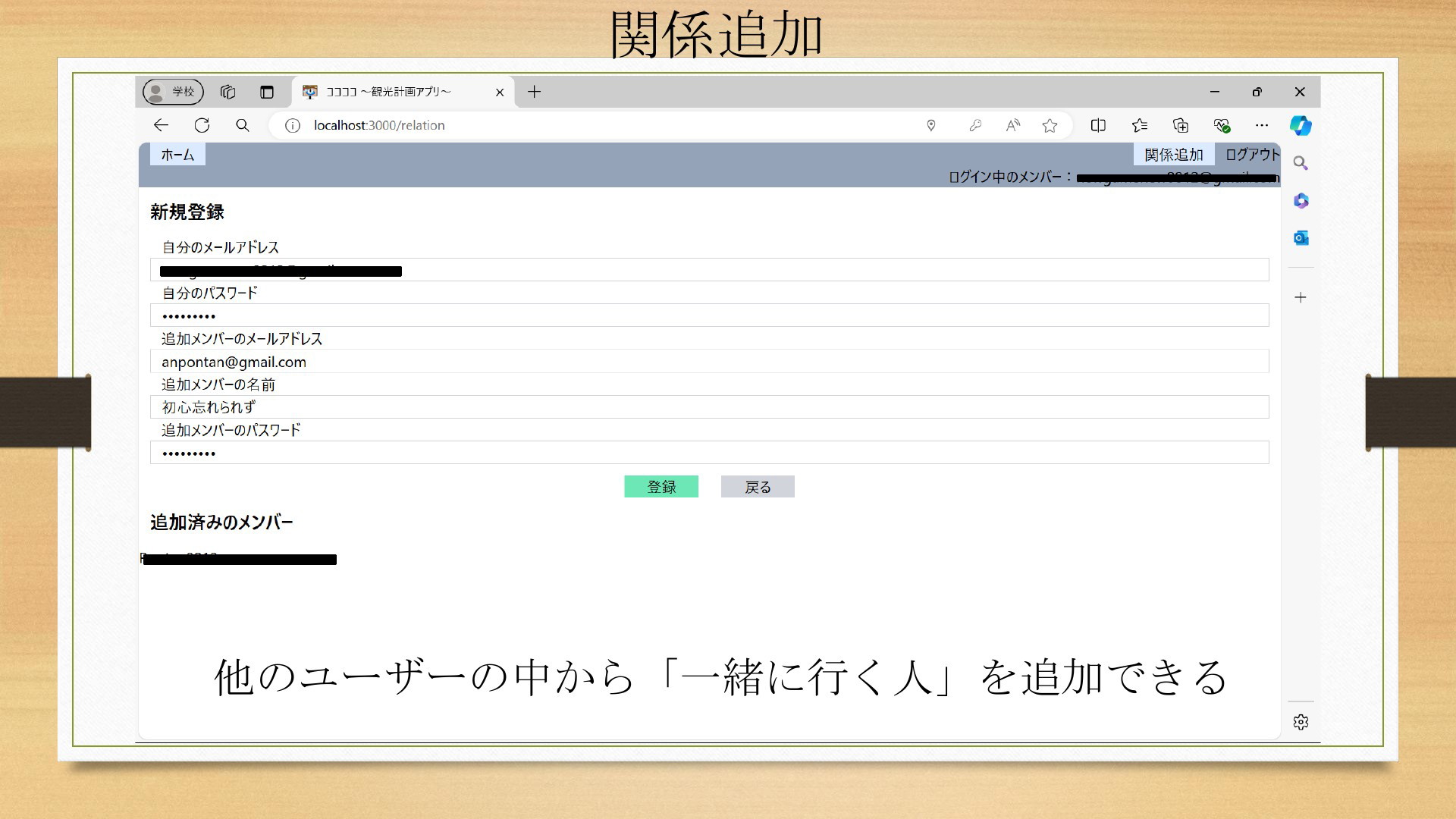
Task: Open the tab actions menu icon
Action: click(x=267, y=92)
